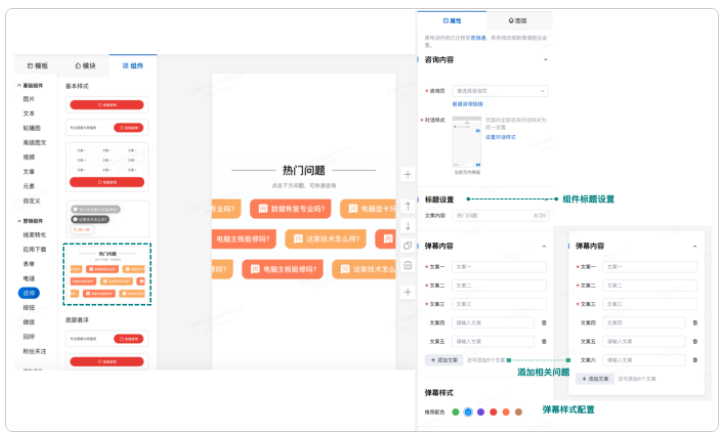Click the copy component icon
726x446 pixels.
coord(408,245)
